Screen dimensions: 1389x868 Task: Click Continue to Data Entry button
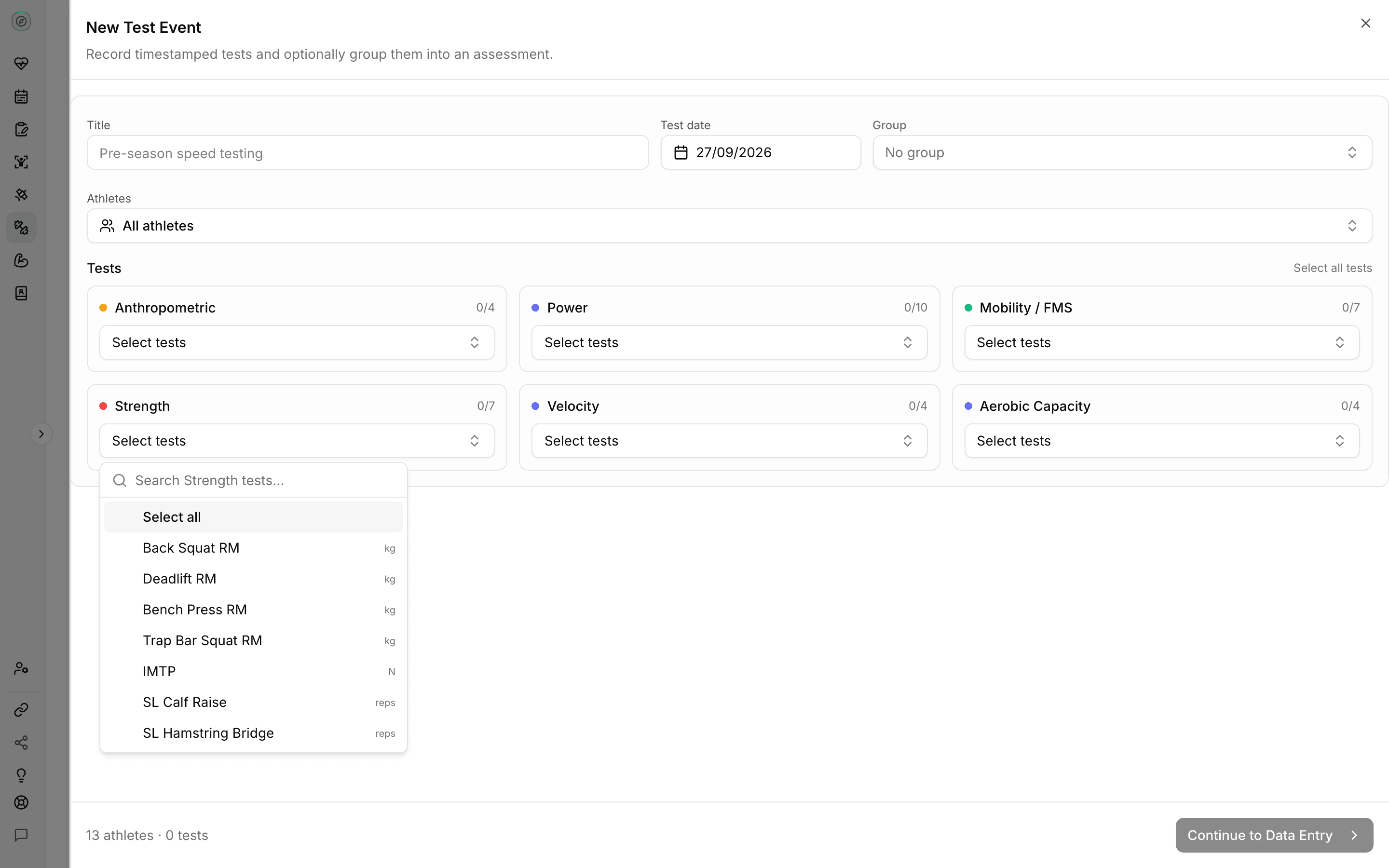coord(1274,835)
